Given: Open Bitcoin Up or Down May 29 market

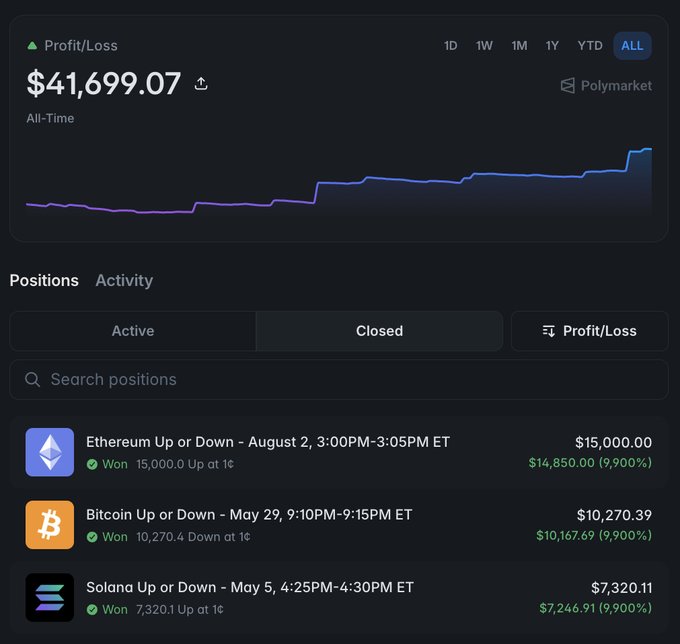Looking at the screenshot, I should 249,515.
